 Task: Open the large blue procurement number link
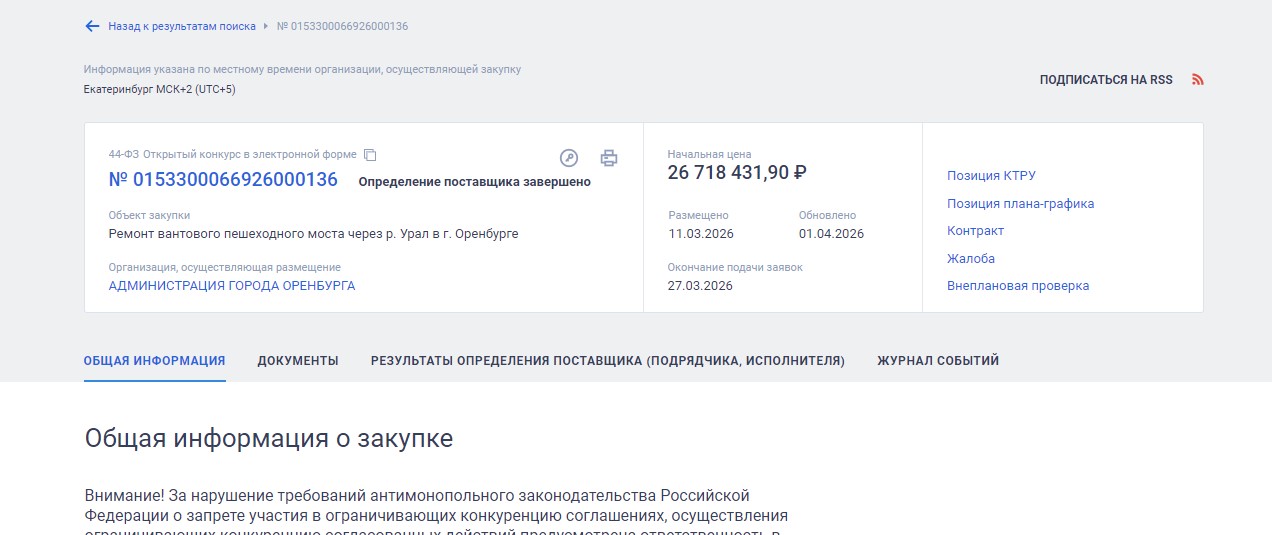(x=223, y=180)
